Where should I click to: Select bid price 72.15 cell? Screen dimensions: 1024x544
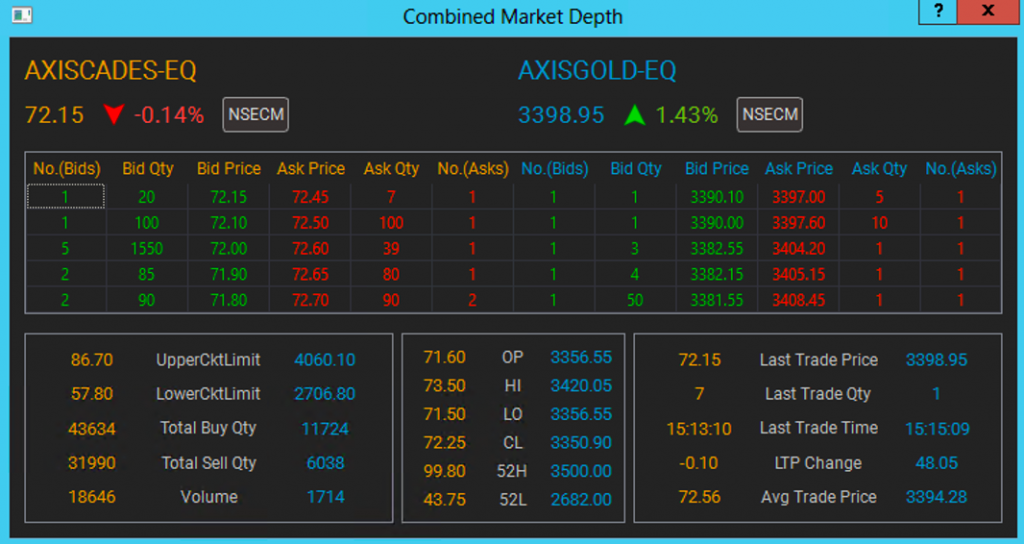coord(229,197)
